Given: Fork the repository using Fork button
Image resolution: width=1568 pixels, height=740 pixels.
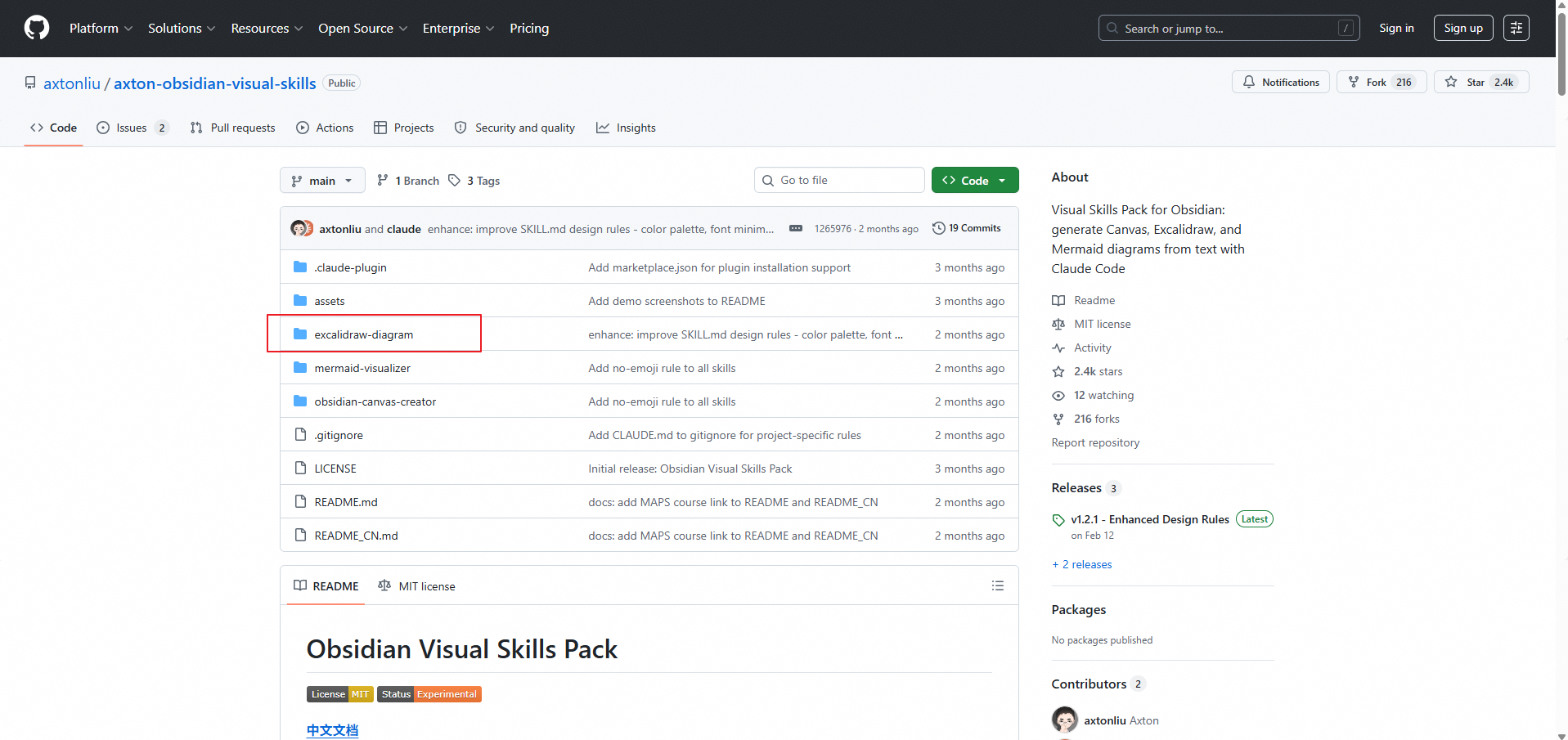Looking at the screenshot, I should point(1382,82).
